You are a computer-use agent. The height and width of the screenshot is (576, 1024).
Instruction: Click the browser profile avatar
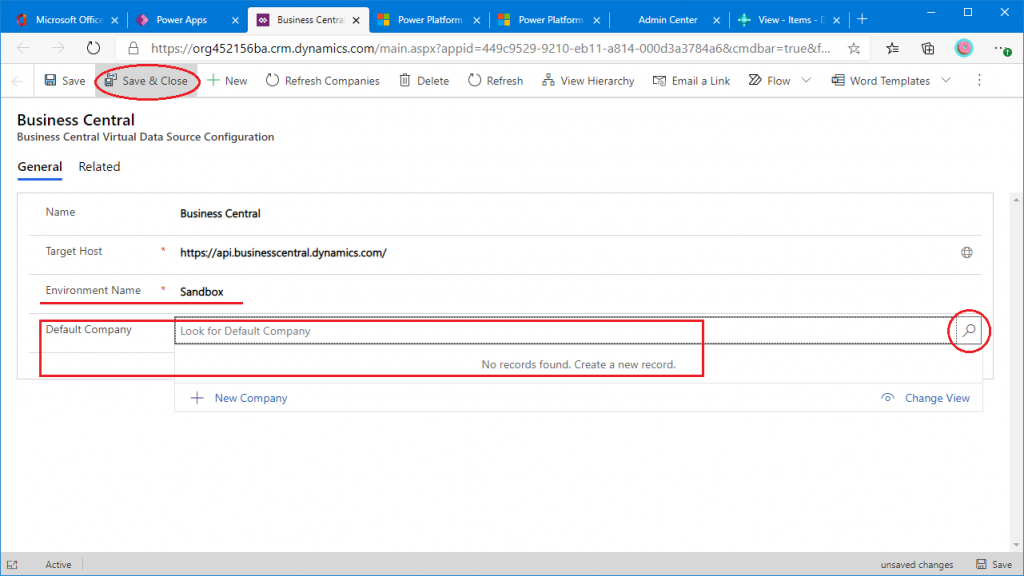pos(963,48)
